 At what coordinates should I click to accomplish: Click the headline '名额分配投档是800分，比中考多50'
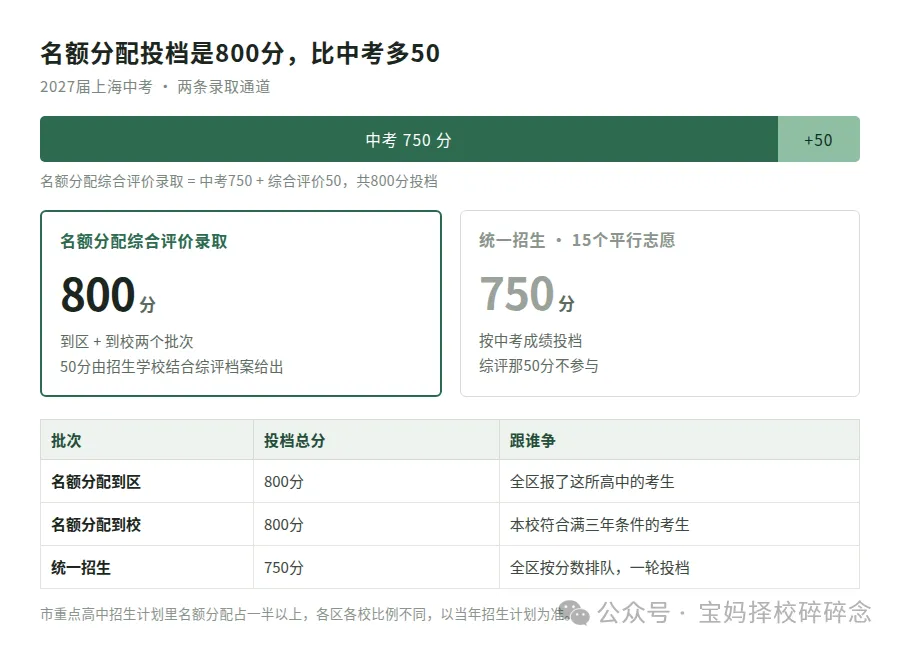(240, 53)
